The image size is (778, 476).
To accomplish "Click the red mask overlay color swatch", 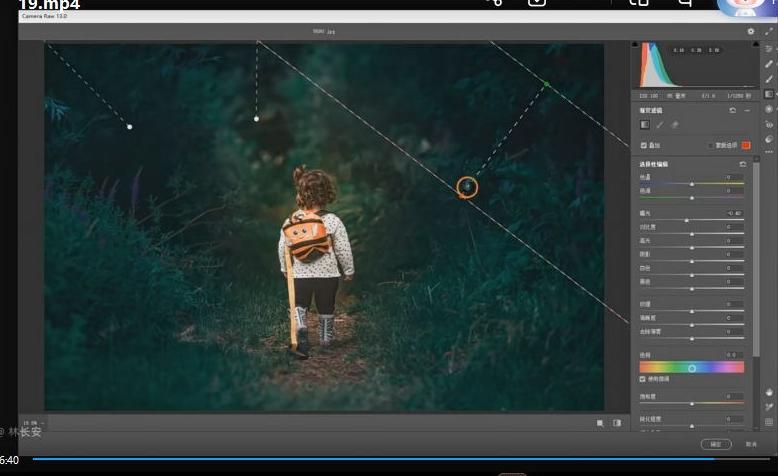I will coord(745,145).
